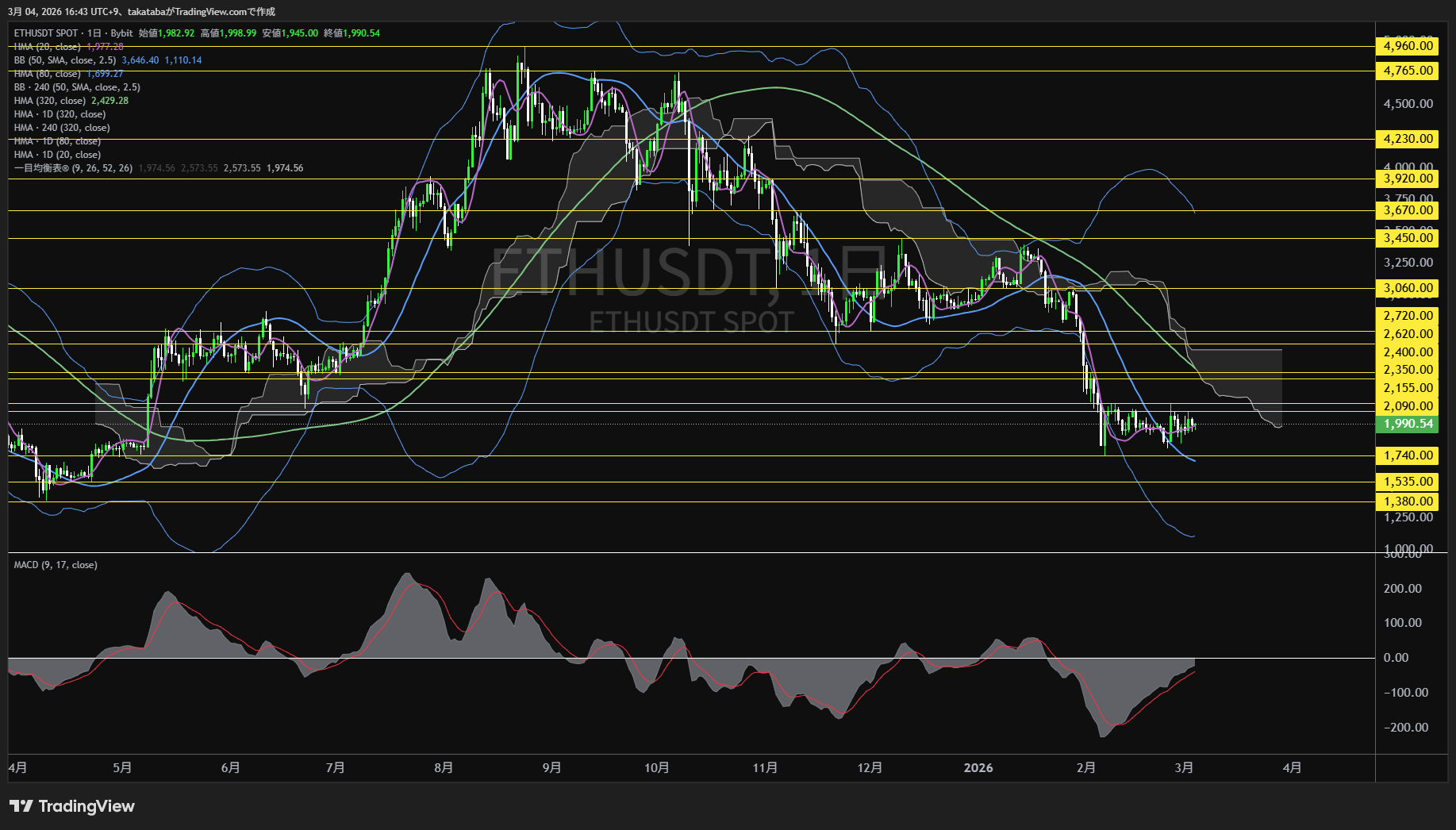This screenshot has width=1456, height=830.
Task: Click the ETHUSDT SPOT symbol title
Action: click(x=46, y=33)
